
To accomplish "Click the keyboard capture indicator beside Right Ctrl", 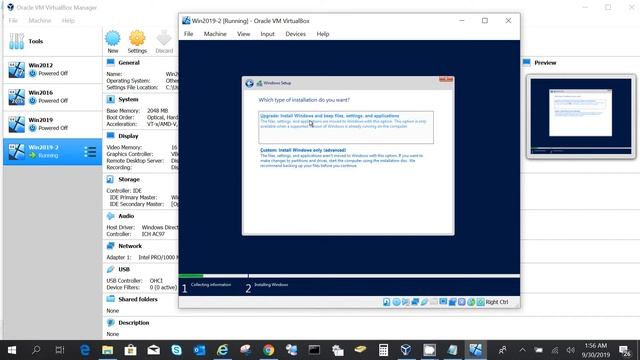I will (x=480, y=302).
